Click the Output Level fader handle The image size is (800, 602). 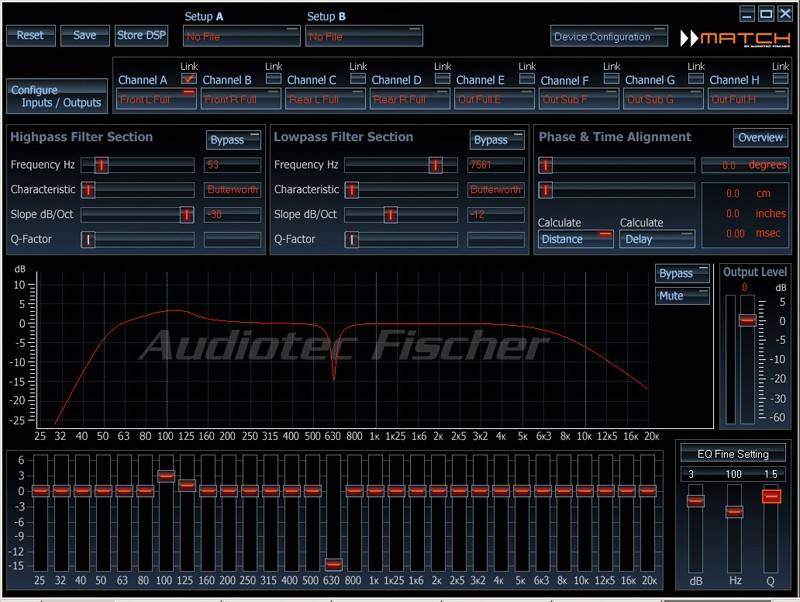coord(747,320)
